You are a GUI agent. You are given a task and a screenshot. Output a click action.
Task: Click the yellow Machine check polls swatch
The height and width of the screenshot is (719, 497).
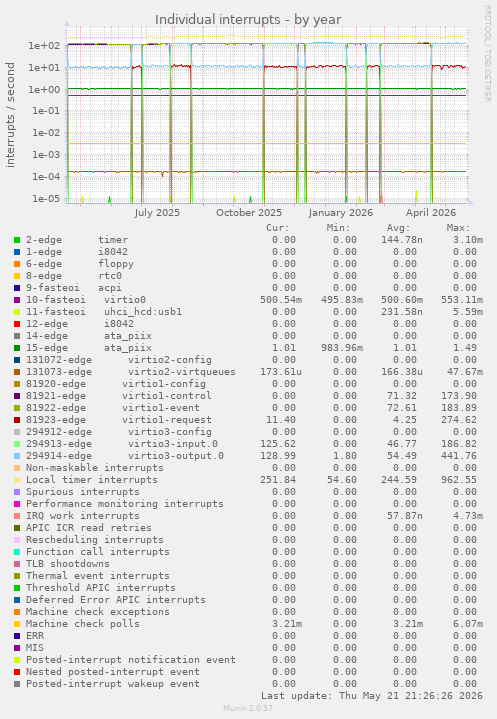tap(17, 624)
